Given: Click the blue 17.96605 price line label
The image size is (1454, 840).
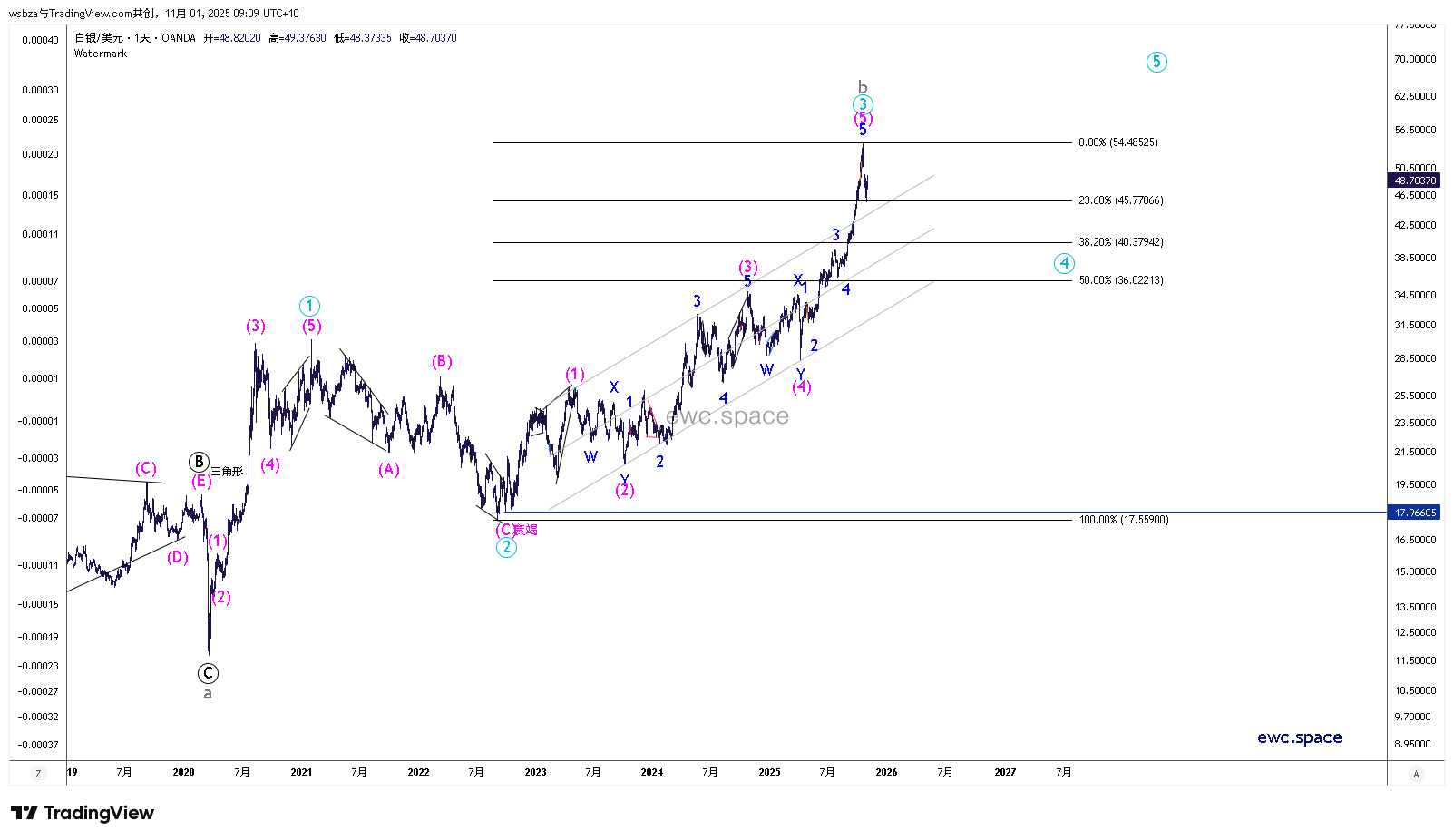Looking at the screenshot, I should pyautogui.click(x=1415, y=513).
